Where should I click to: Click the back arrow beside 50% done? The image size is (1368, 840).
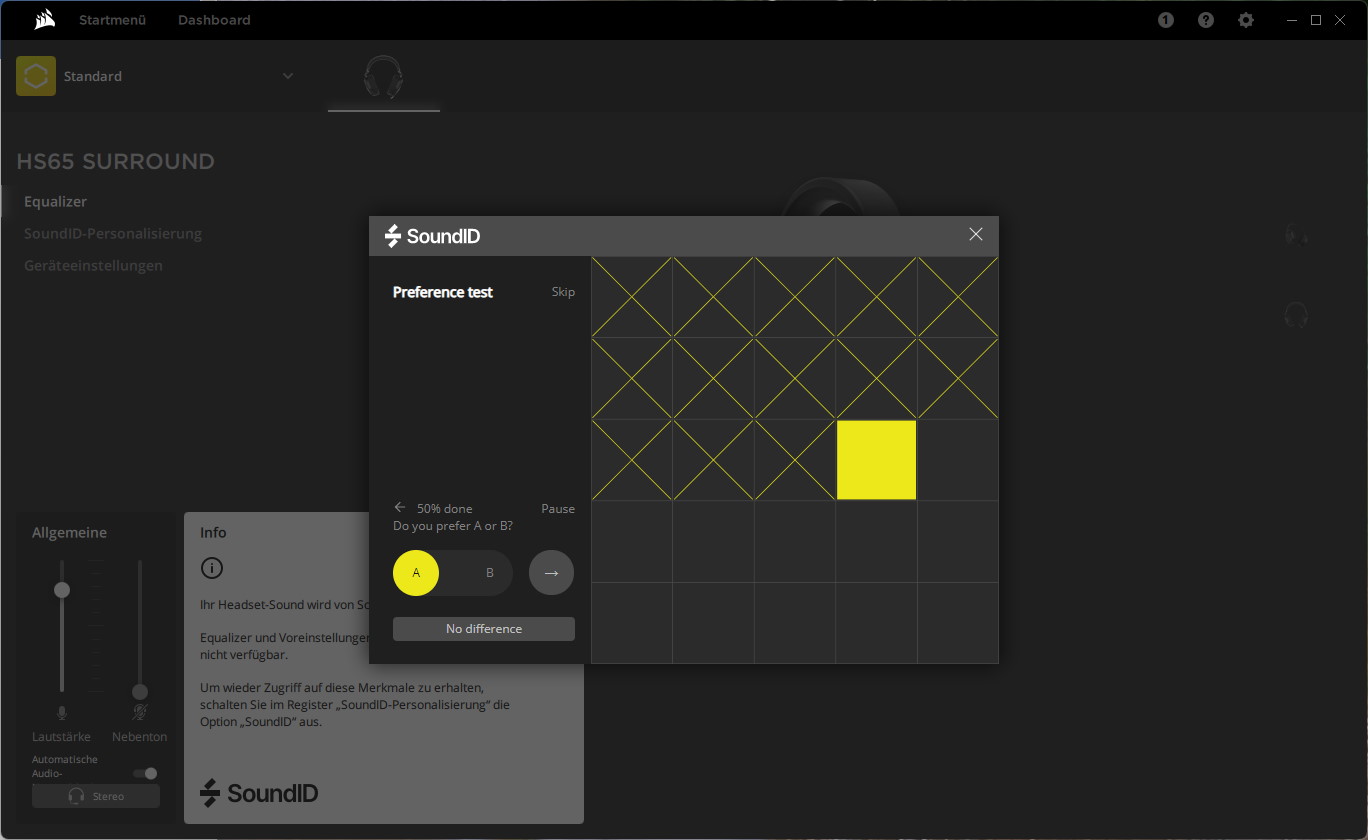coord(400,508)
